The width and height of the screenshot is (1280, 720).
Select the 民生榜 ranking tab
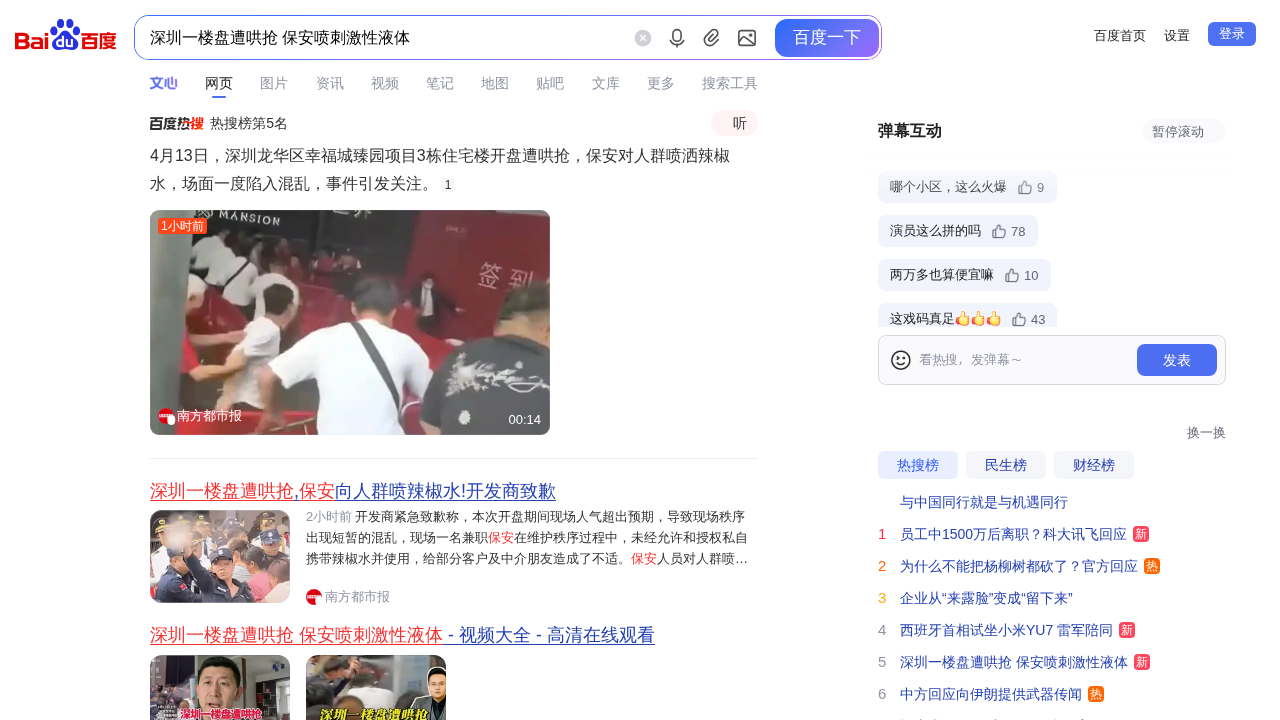pyautogui.click(x=1005, y=465)
